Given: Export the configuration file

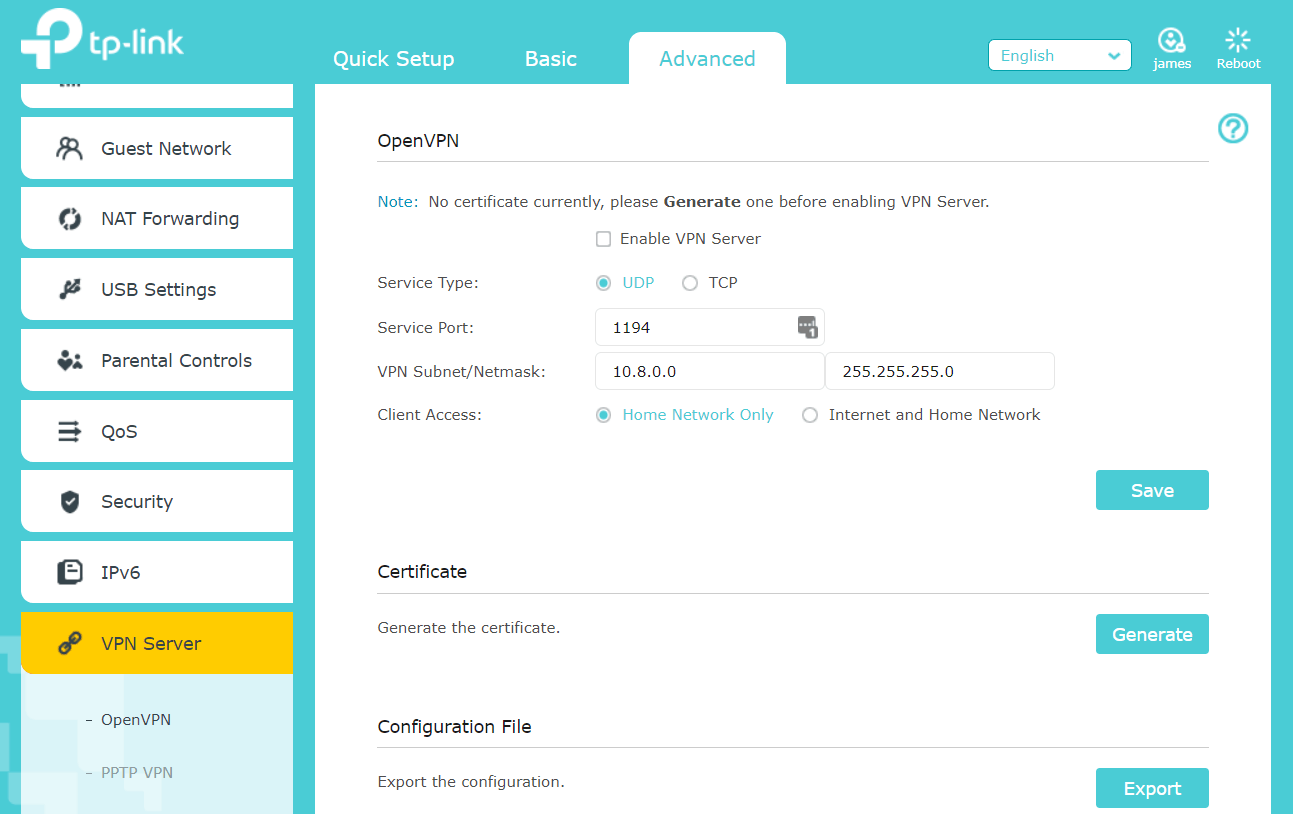Looking at the screenshot, I should pyautogui.click(x=1151, y=788).
